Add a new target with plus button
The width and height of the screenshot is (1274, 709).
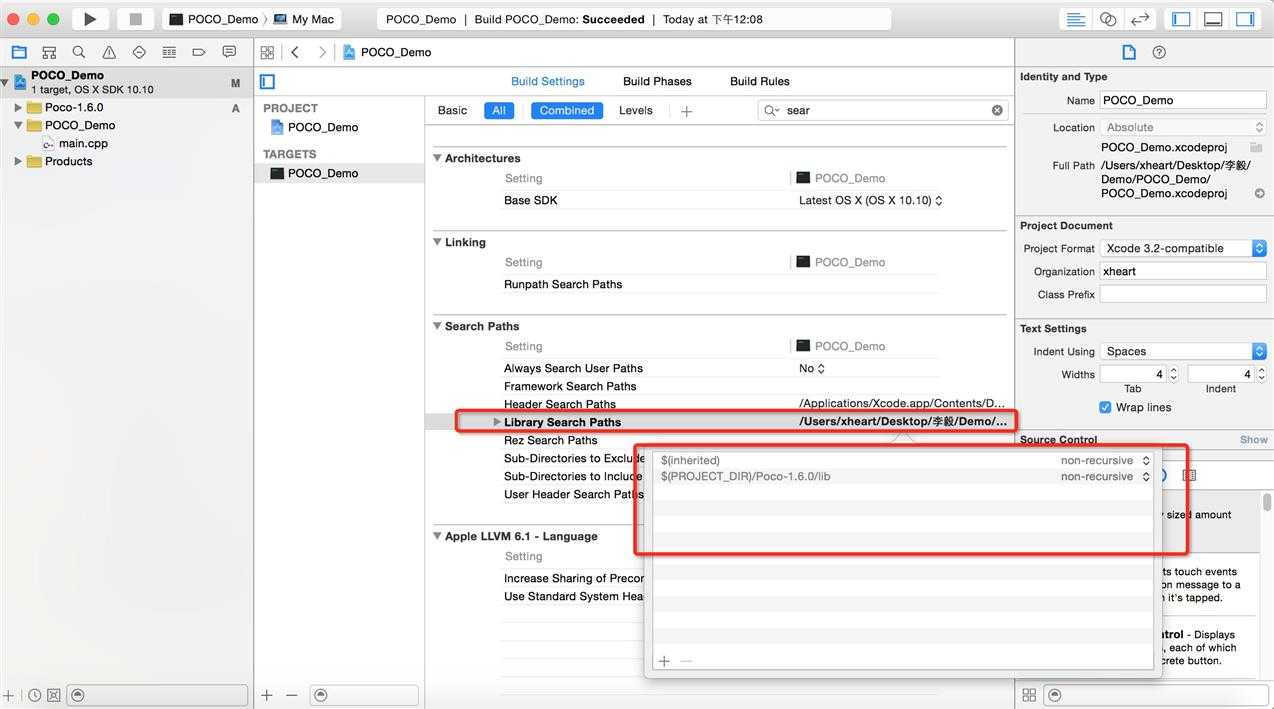pyautogui.click(x=267, y=695)
